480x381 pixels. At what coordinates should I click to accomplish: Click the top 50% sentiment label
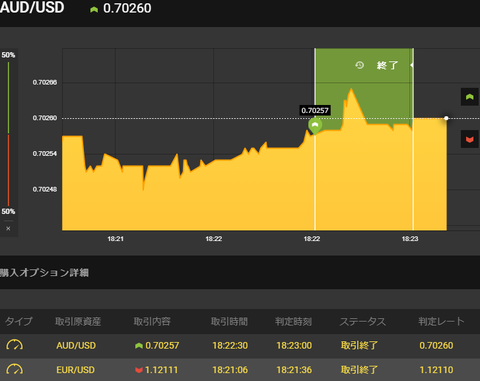[x=8, y=55]
